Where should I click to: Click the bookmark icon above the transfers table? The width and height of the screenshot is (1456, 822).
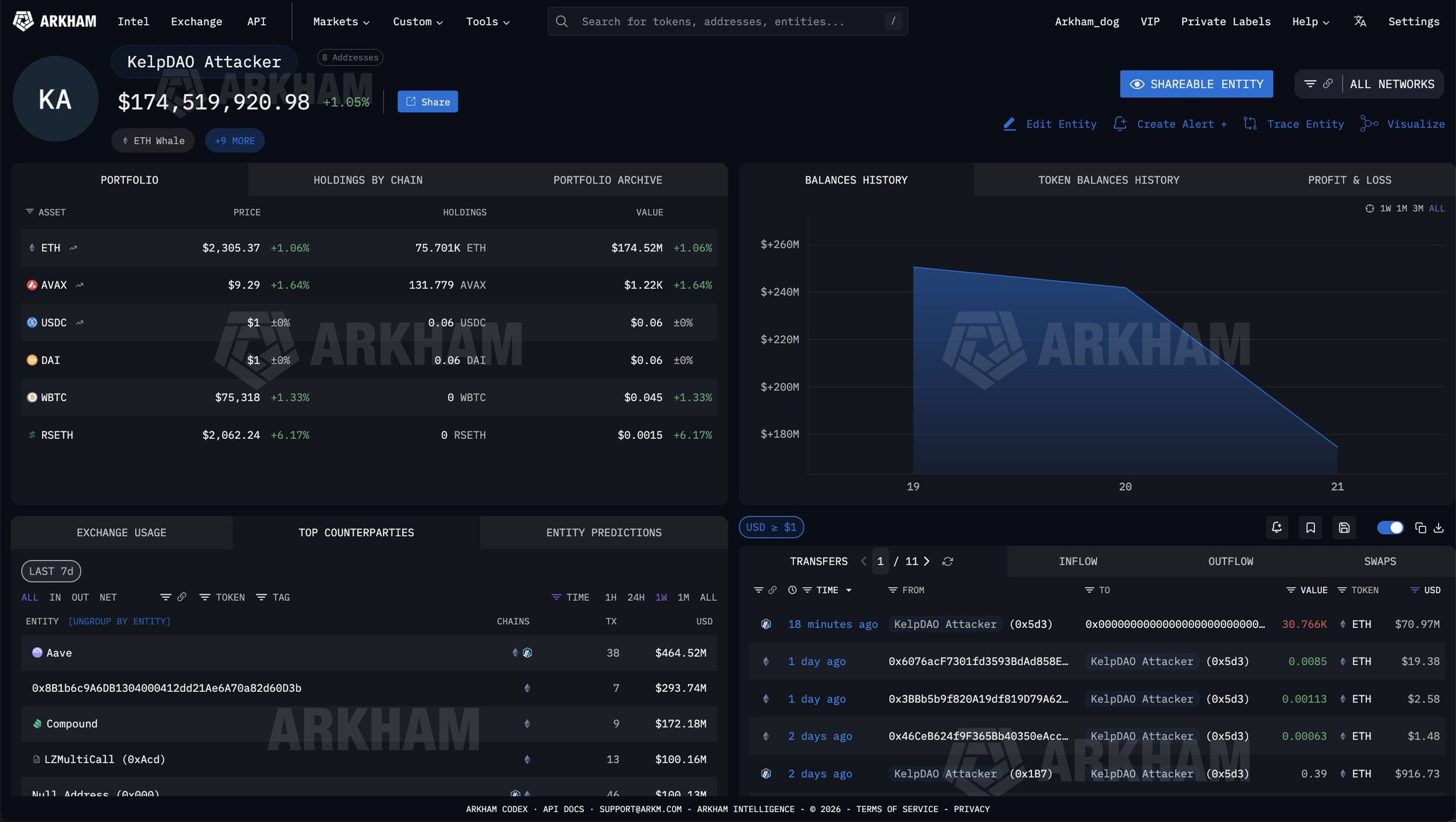[1310, 528]
